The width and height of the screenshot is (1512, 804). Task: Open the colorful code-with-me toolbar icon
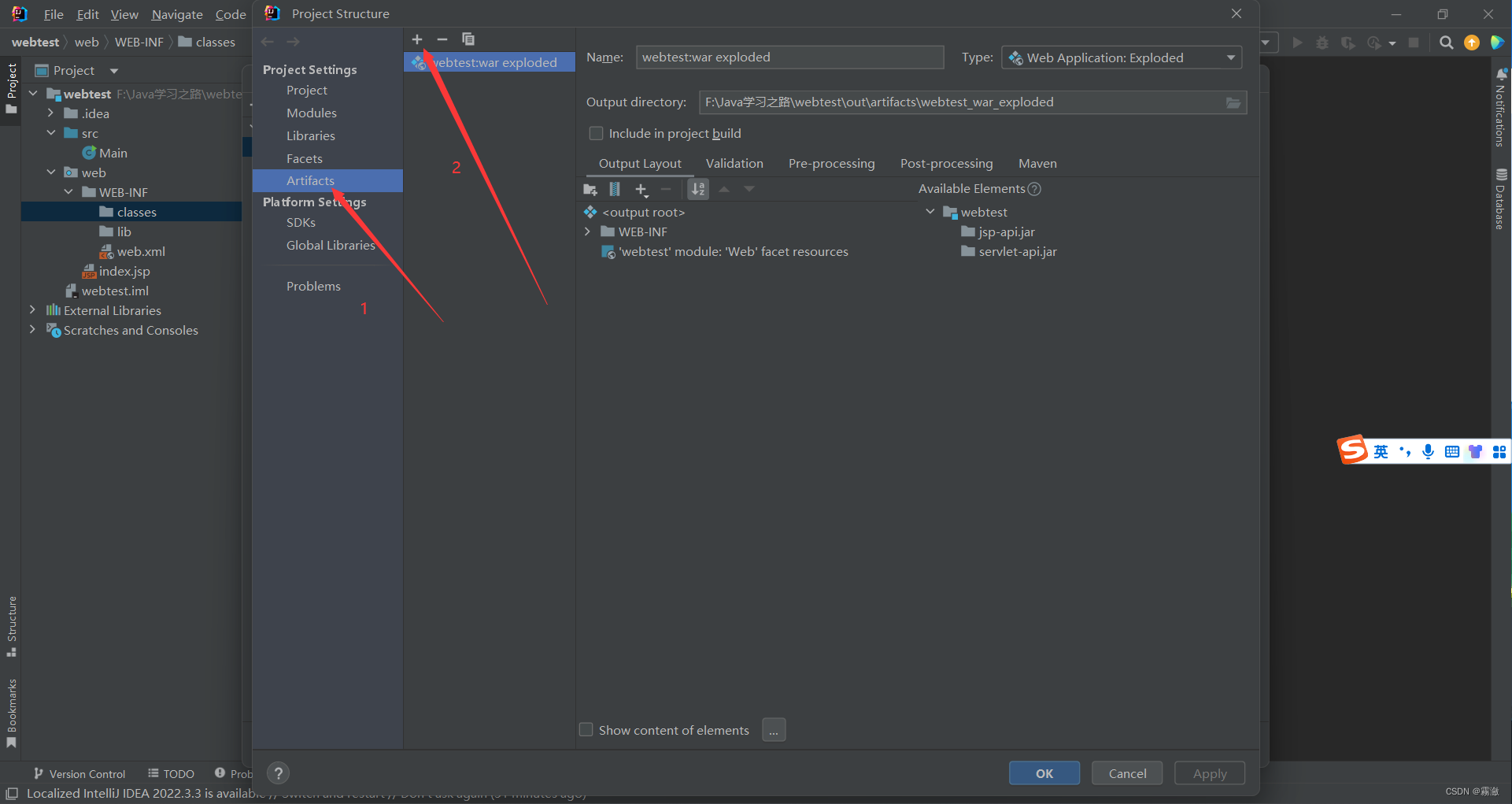click(1497, 43)
